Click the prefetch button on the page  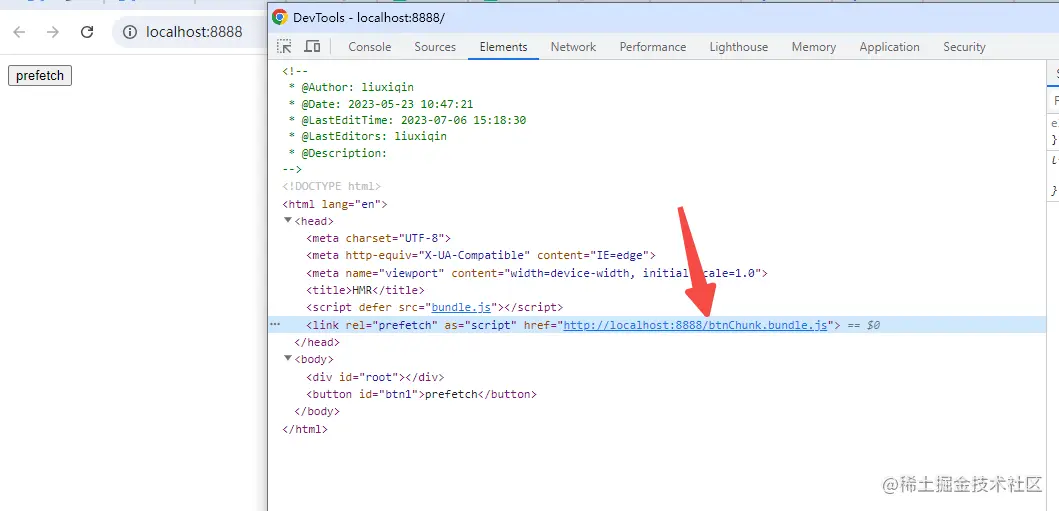(x=40, y=76)
